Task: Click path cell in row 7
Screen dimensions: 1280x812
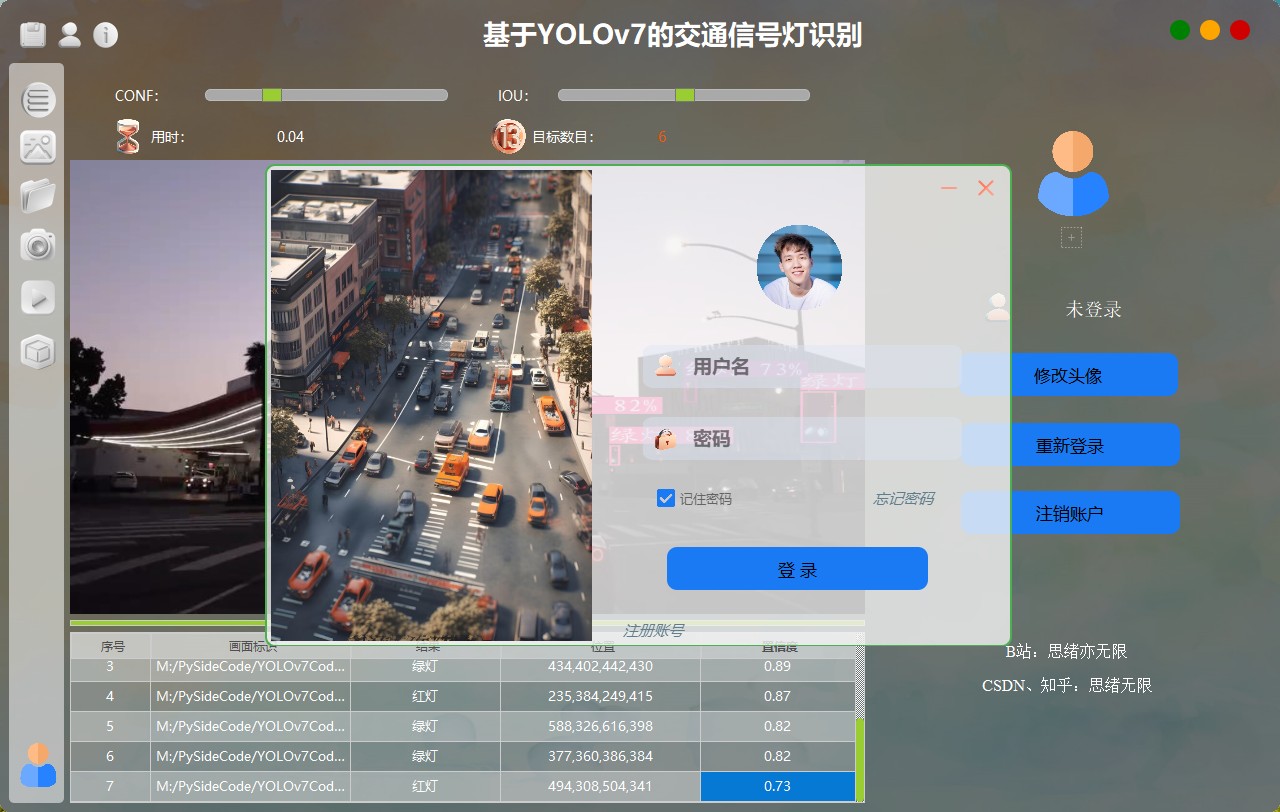Action: [x=251, y=786]
